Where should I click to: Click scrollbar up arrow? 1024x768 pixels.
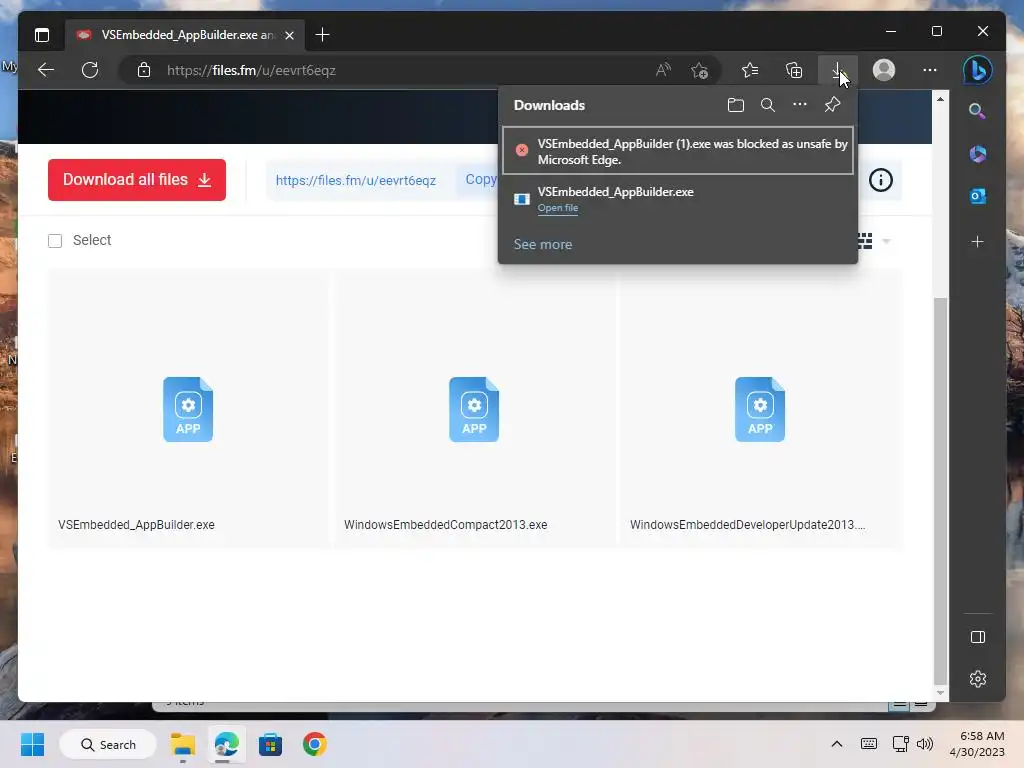pyautogui.click(x=940, y=99)
